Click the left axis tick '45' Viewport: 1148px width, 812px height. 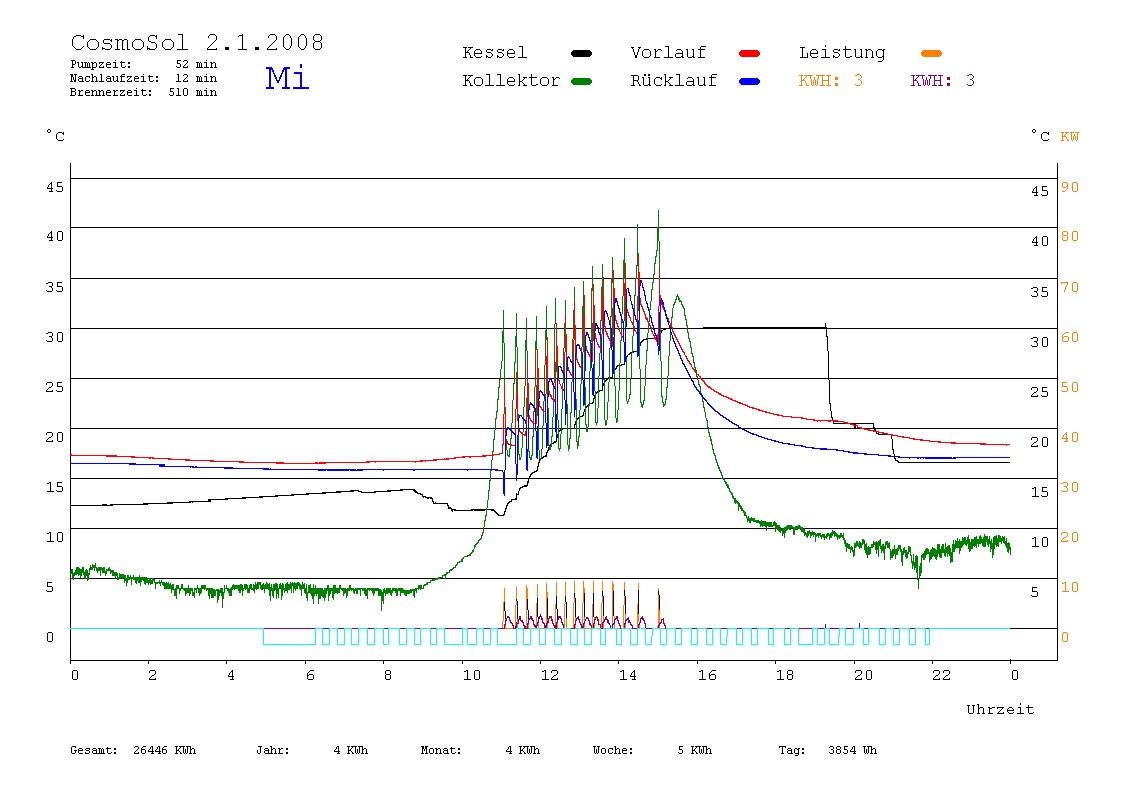click(55, 187)
